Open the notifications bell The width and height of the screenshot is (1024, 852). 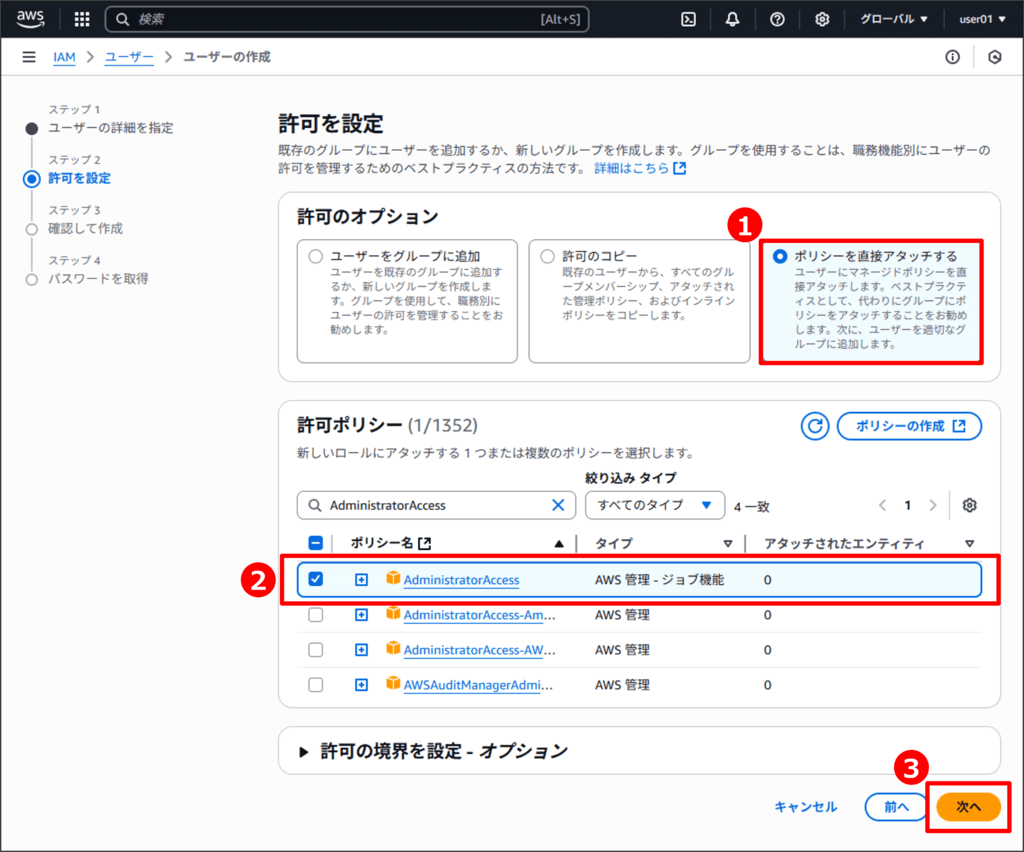point(732,19)
